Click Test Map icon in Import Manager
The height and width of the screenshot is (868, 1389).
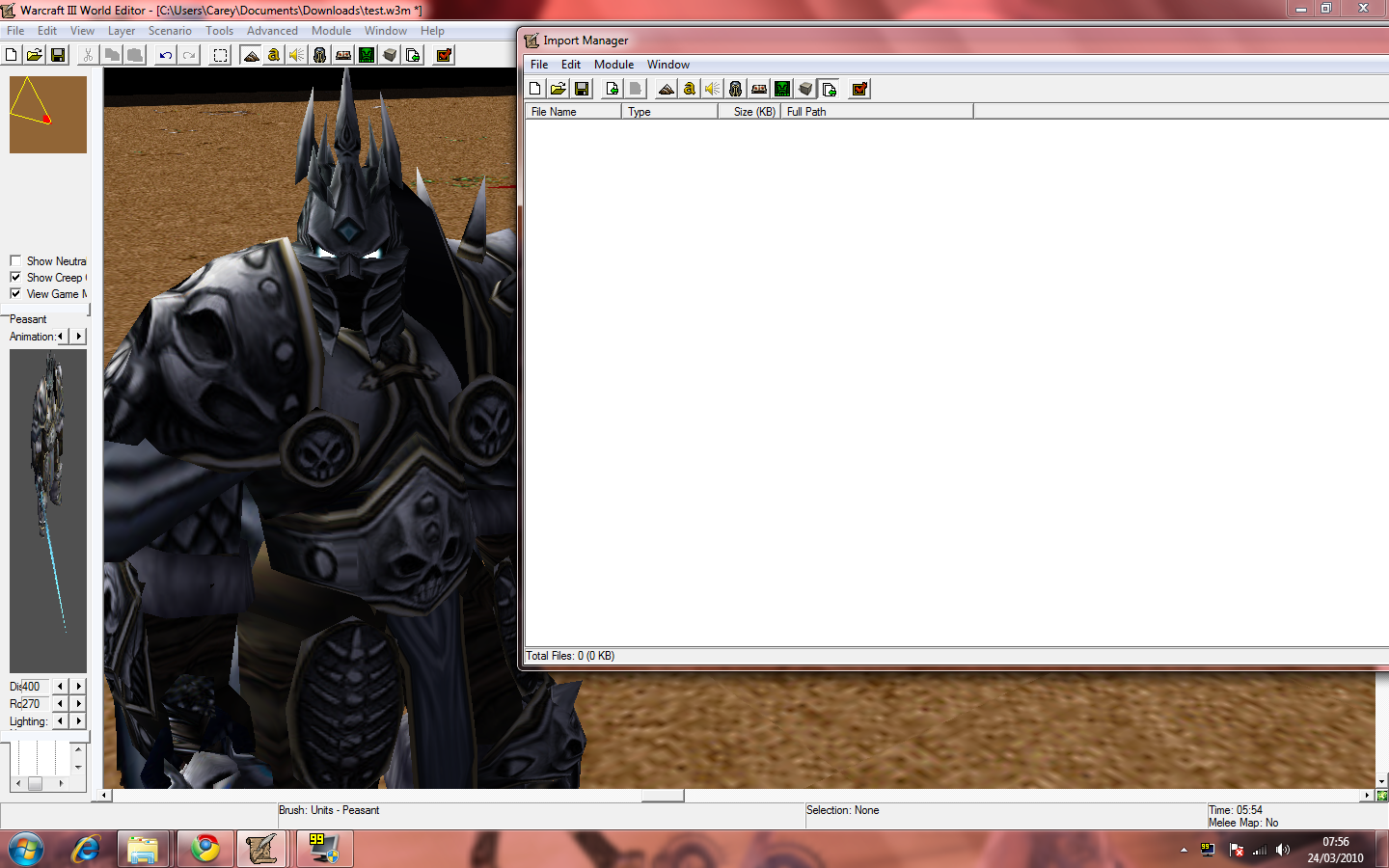click(859, 89)
